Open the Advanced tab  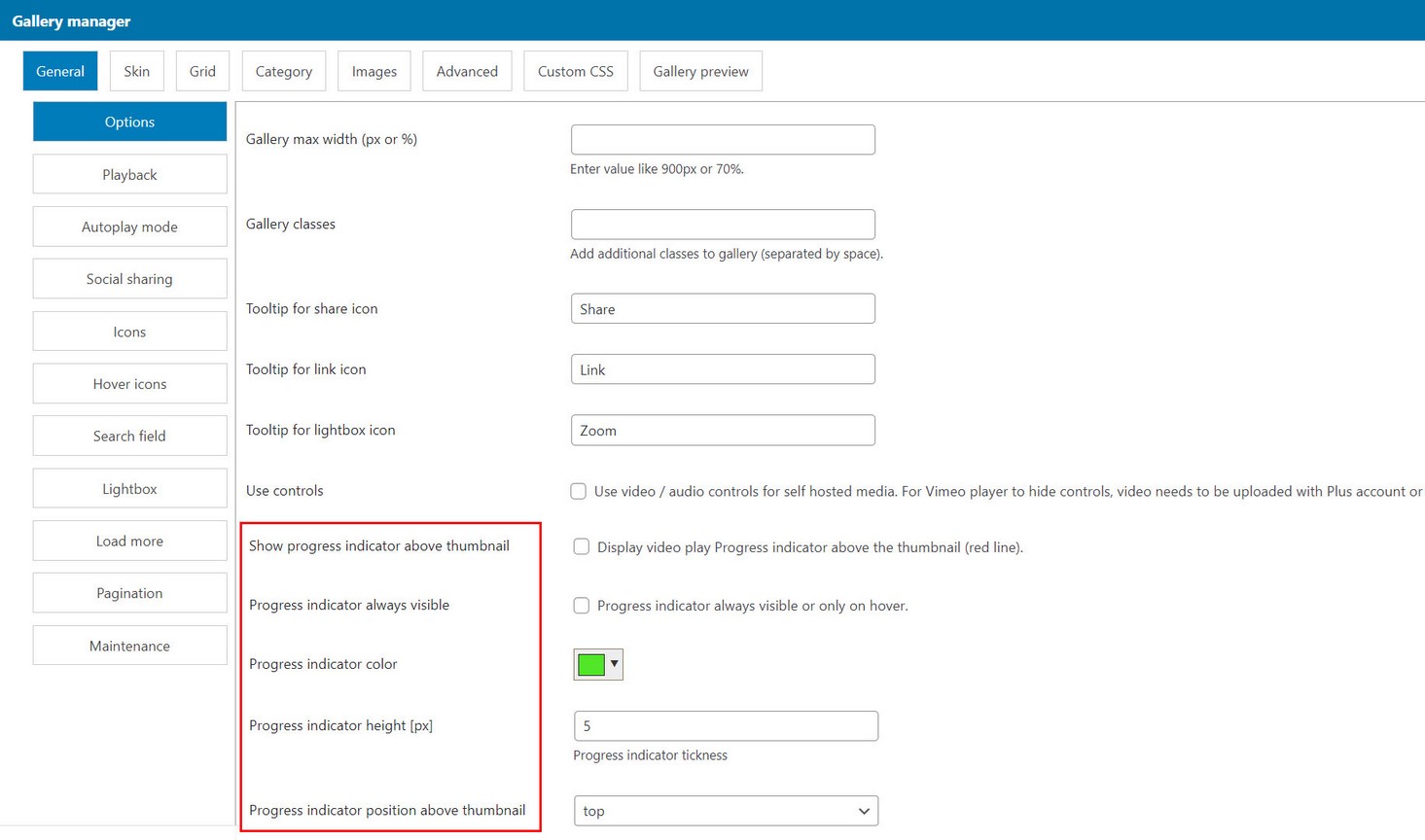(x=467, y=71)
